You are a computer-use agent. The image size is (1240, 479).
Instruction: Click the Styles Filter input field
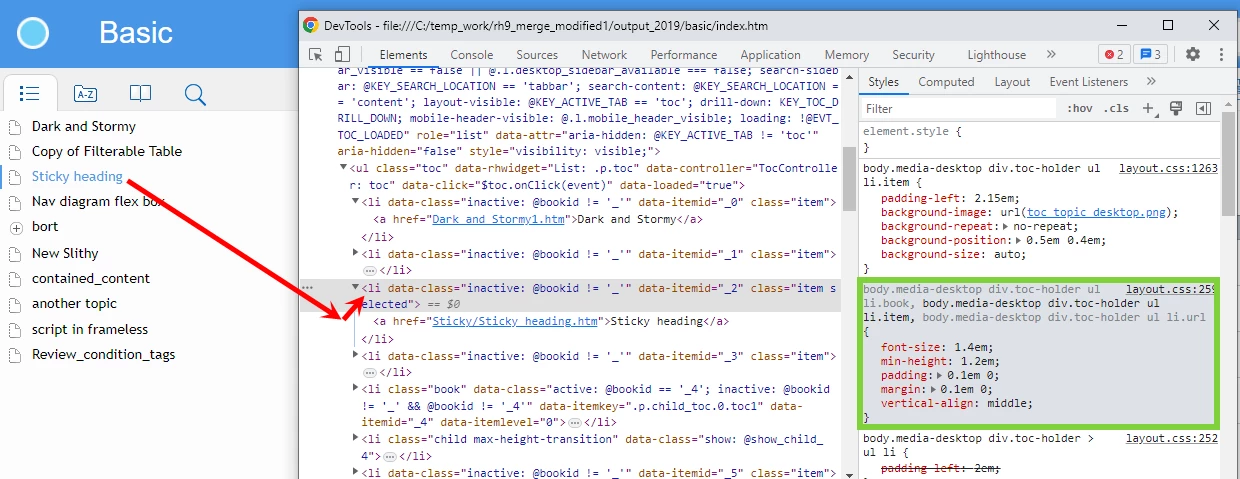point(959,108)
